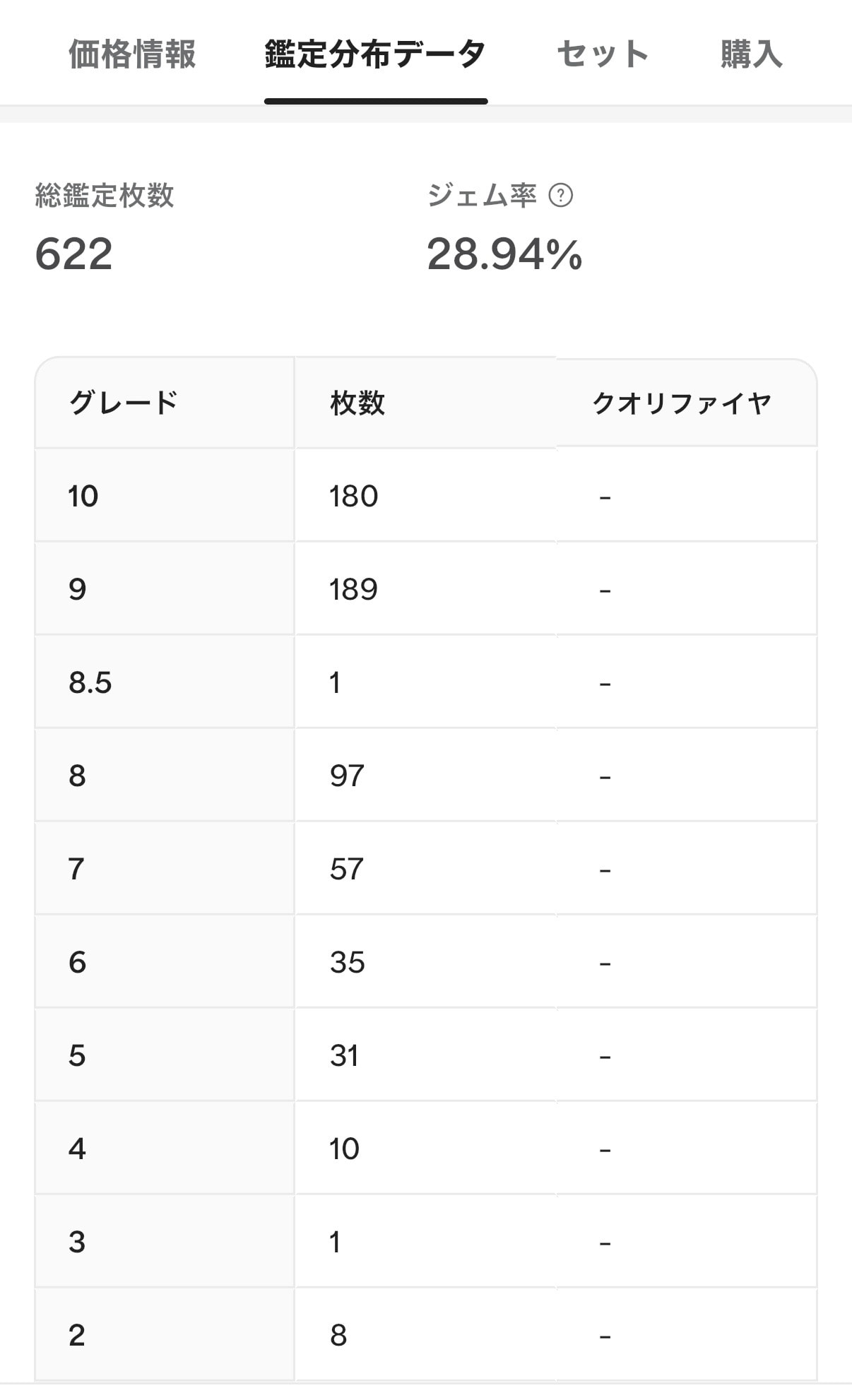The image size is (852, 1400).
Task: Select the 鑑定分布データ tab
Action: 375,54
